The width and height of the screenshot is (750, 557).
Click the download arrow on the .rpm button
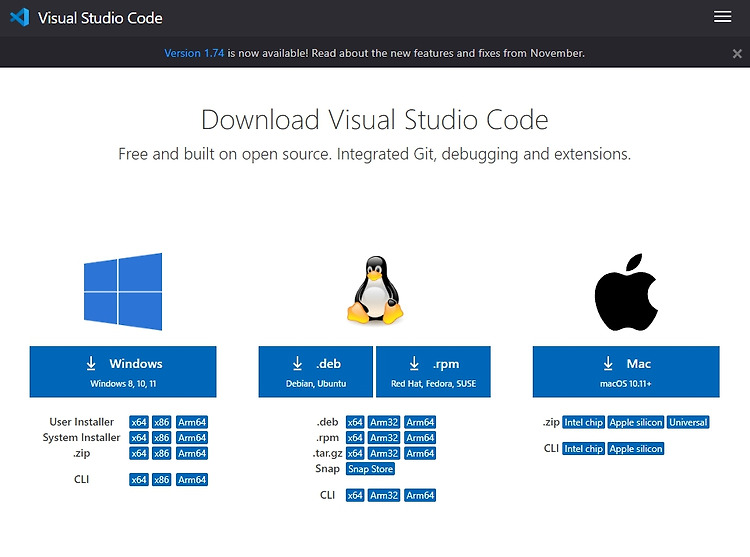pos(414,363)
